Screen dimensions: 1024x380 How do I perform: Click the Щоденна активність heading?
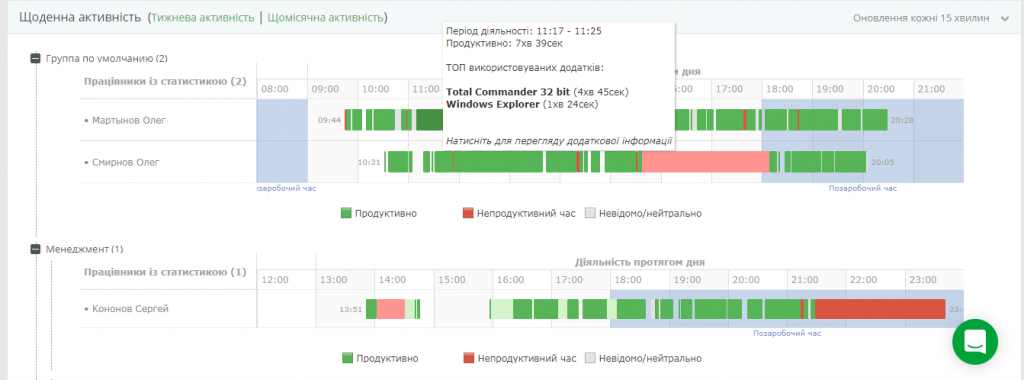(80, 18)
